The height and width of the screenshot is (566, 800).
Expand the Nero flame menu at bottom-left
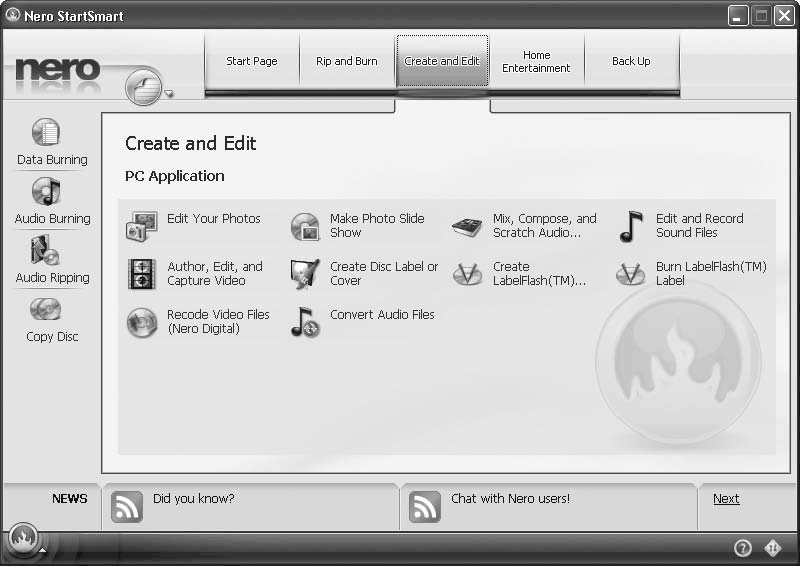tap(24, 537)
